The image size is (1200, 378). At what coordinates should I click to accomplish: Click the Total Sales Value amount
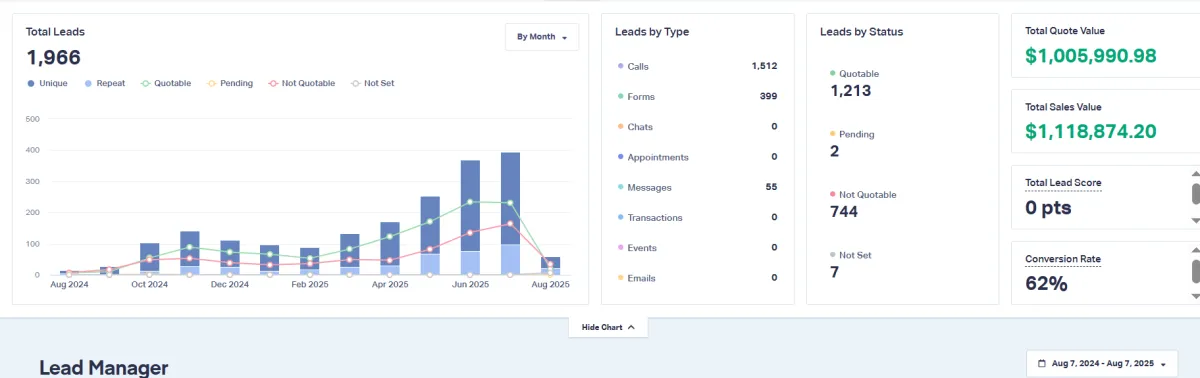[1091, 132]
